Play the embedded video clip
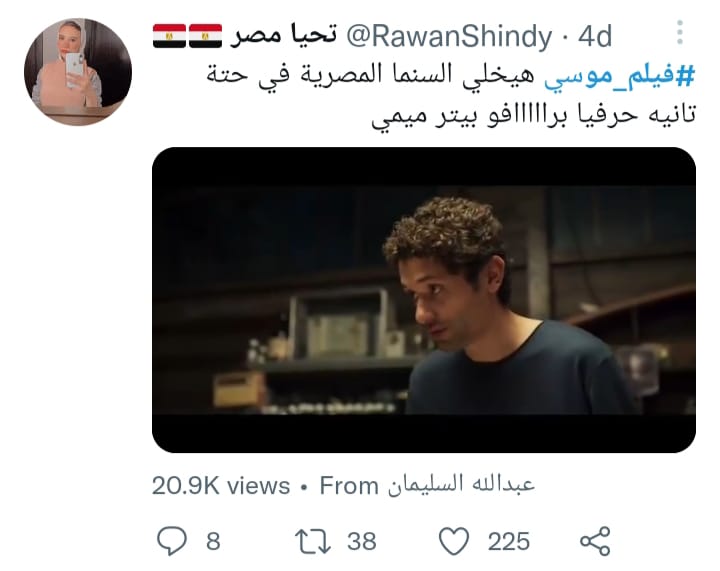This screenshot has height=571, width=720. (424, 300)
